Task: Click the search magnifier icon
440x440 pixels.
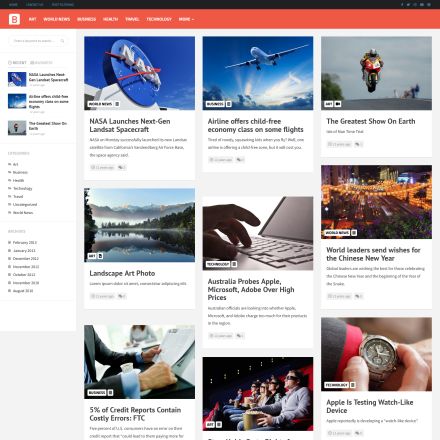Action: point(62,41)
